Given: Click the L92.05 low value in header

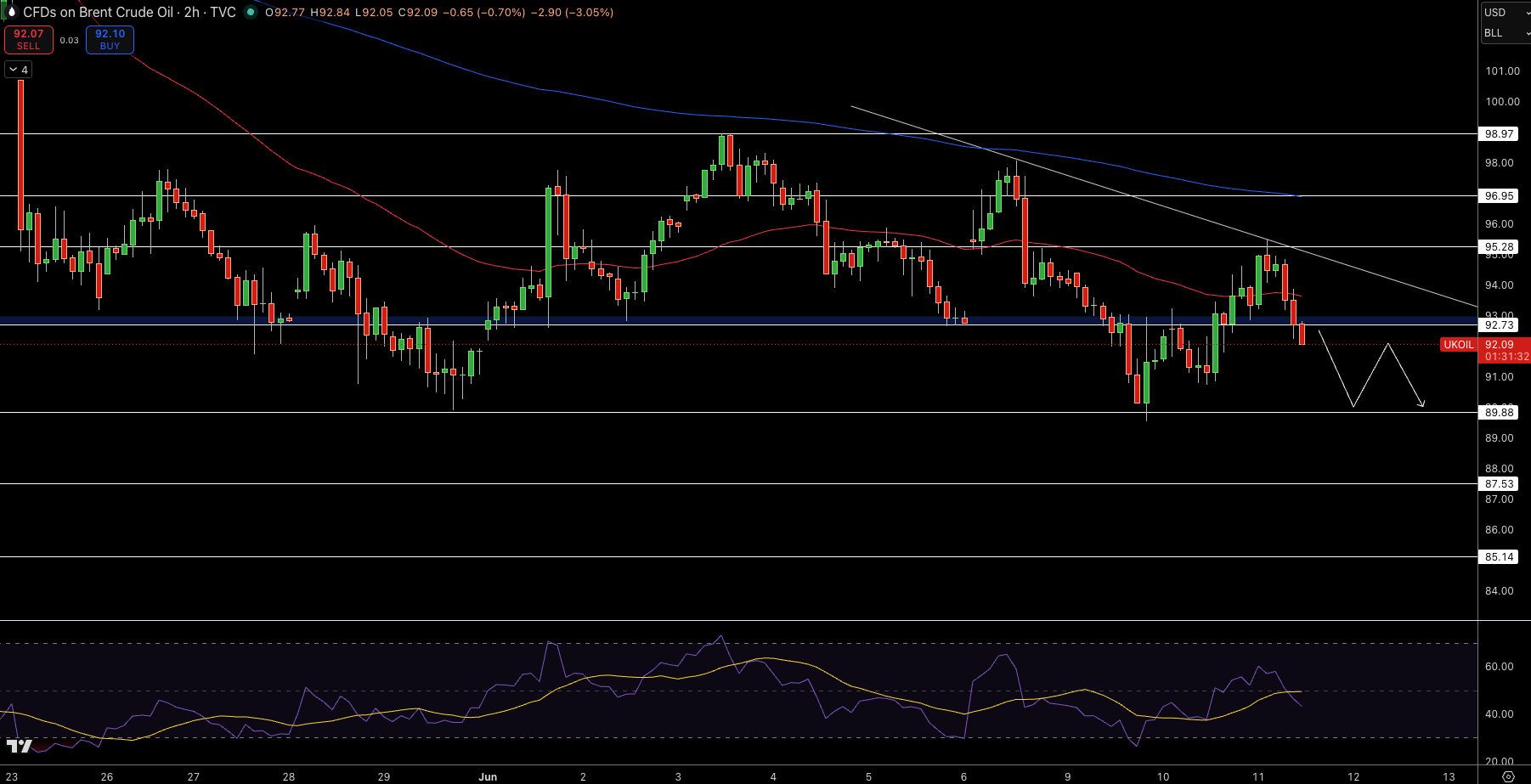Looking at the screenshot, I should click(376, 13).
